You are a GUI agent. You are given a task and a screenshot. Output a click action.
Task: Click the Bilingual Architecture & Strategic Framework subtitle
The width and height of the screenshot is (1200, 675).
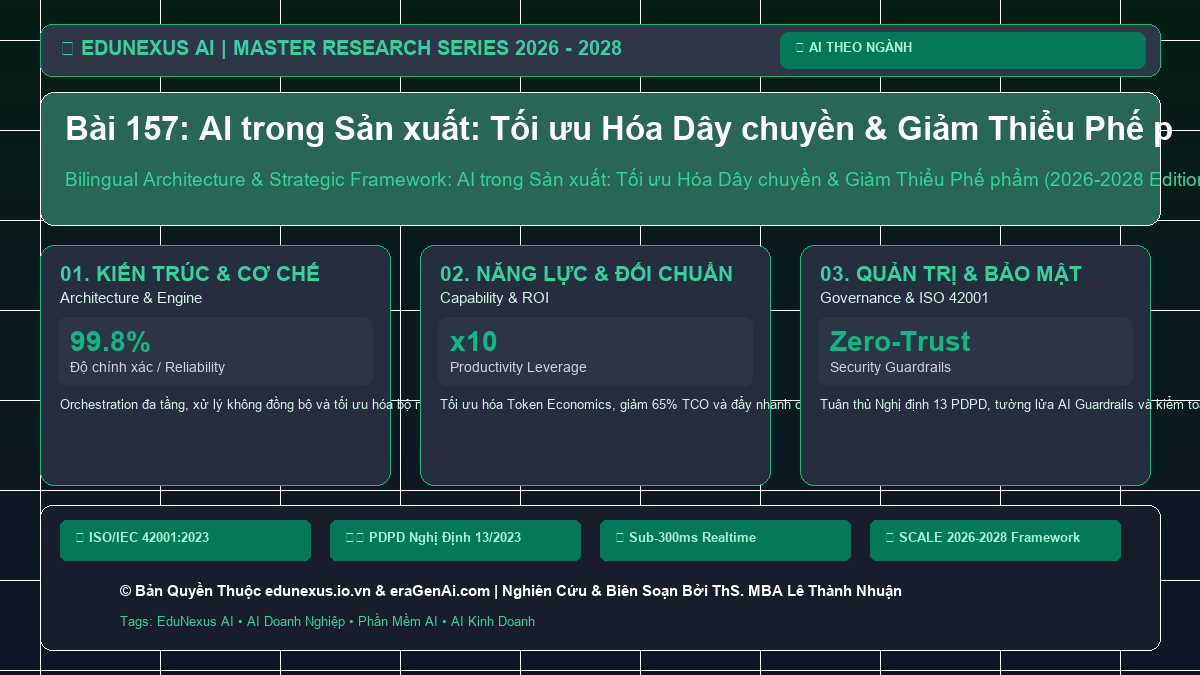point(632,180)
